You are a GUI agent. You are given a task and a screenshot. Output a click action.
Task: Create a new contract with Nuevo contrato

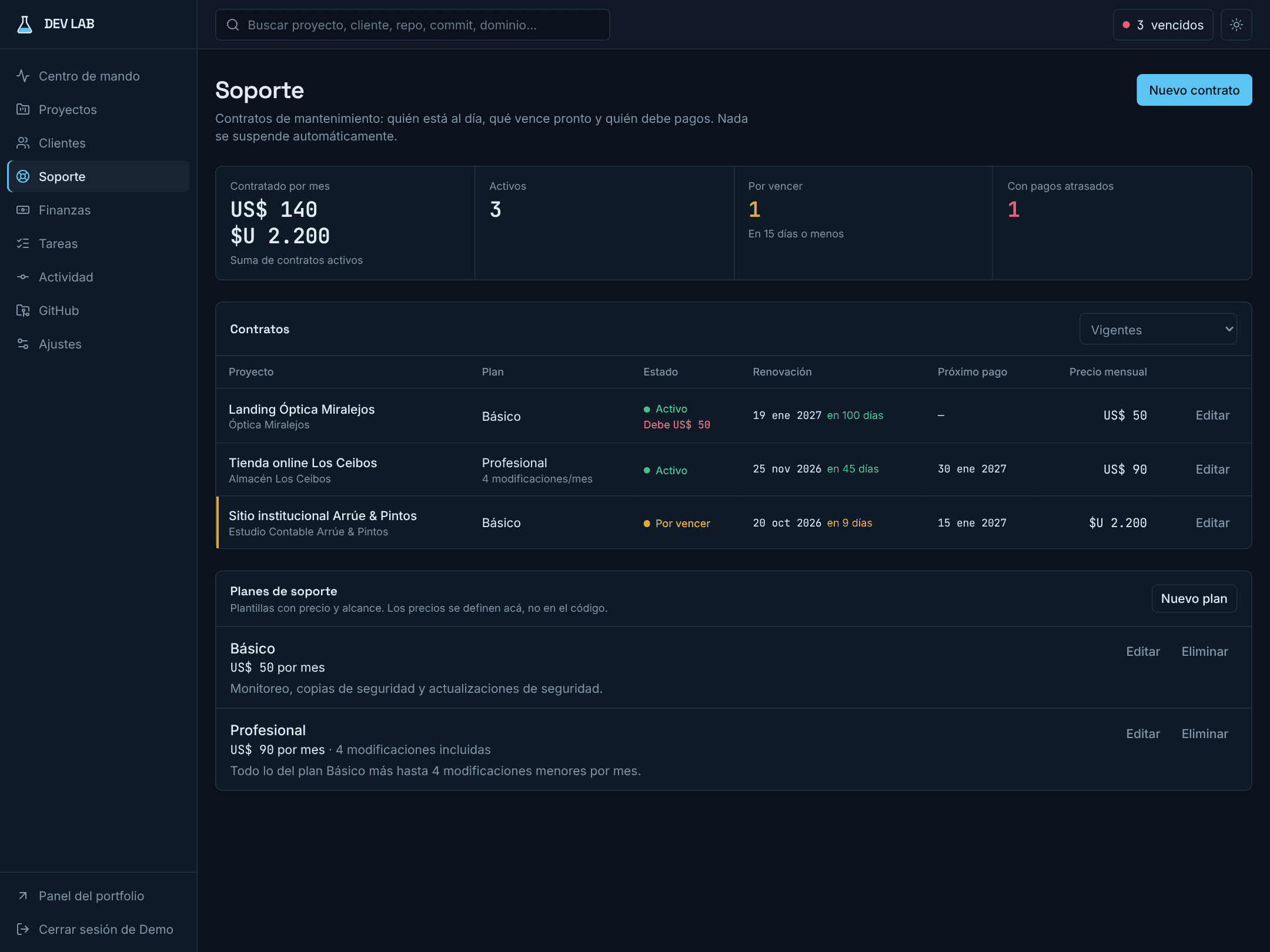tap(1194, 90)
